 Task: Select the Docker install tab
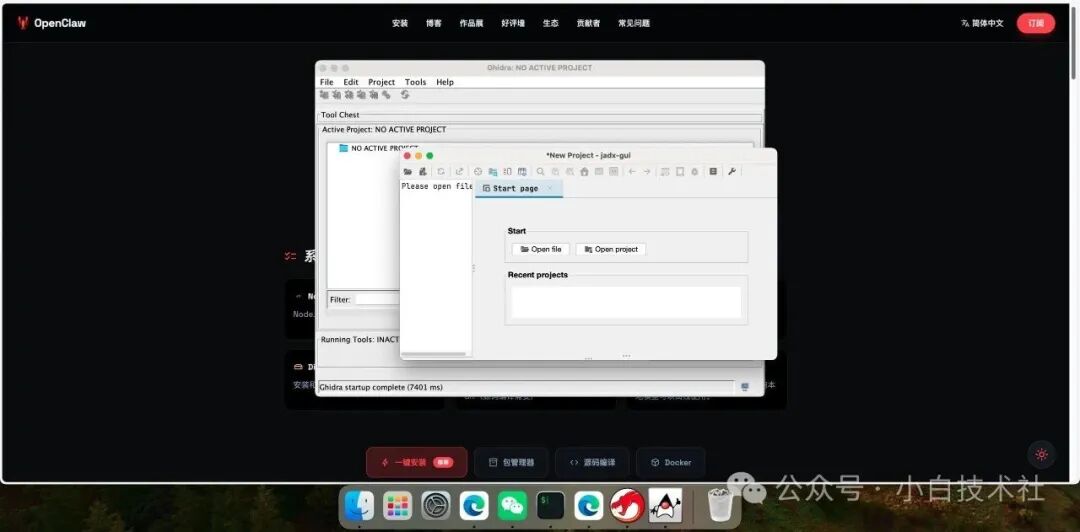point(671,462)
